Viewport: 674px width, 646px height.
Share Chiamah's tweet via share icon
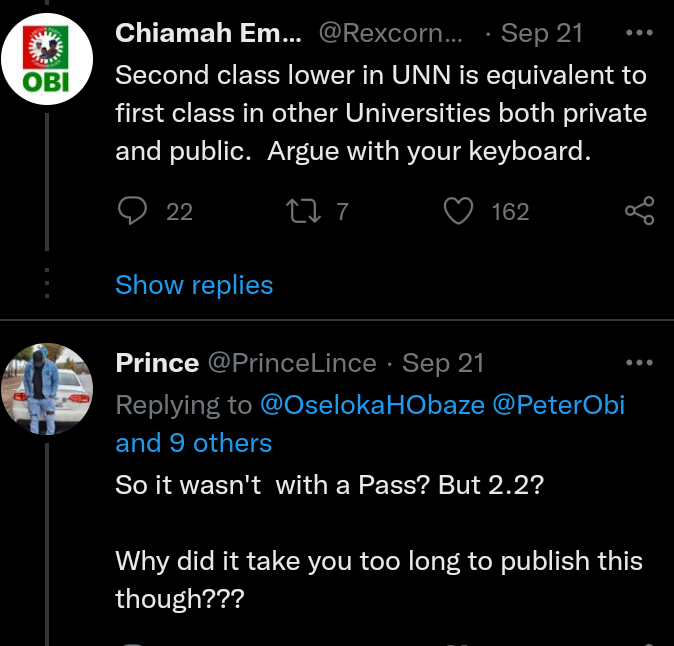click(x=639, y=211)
